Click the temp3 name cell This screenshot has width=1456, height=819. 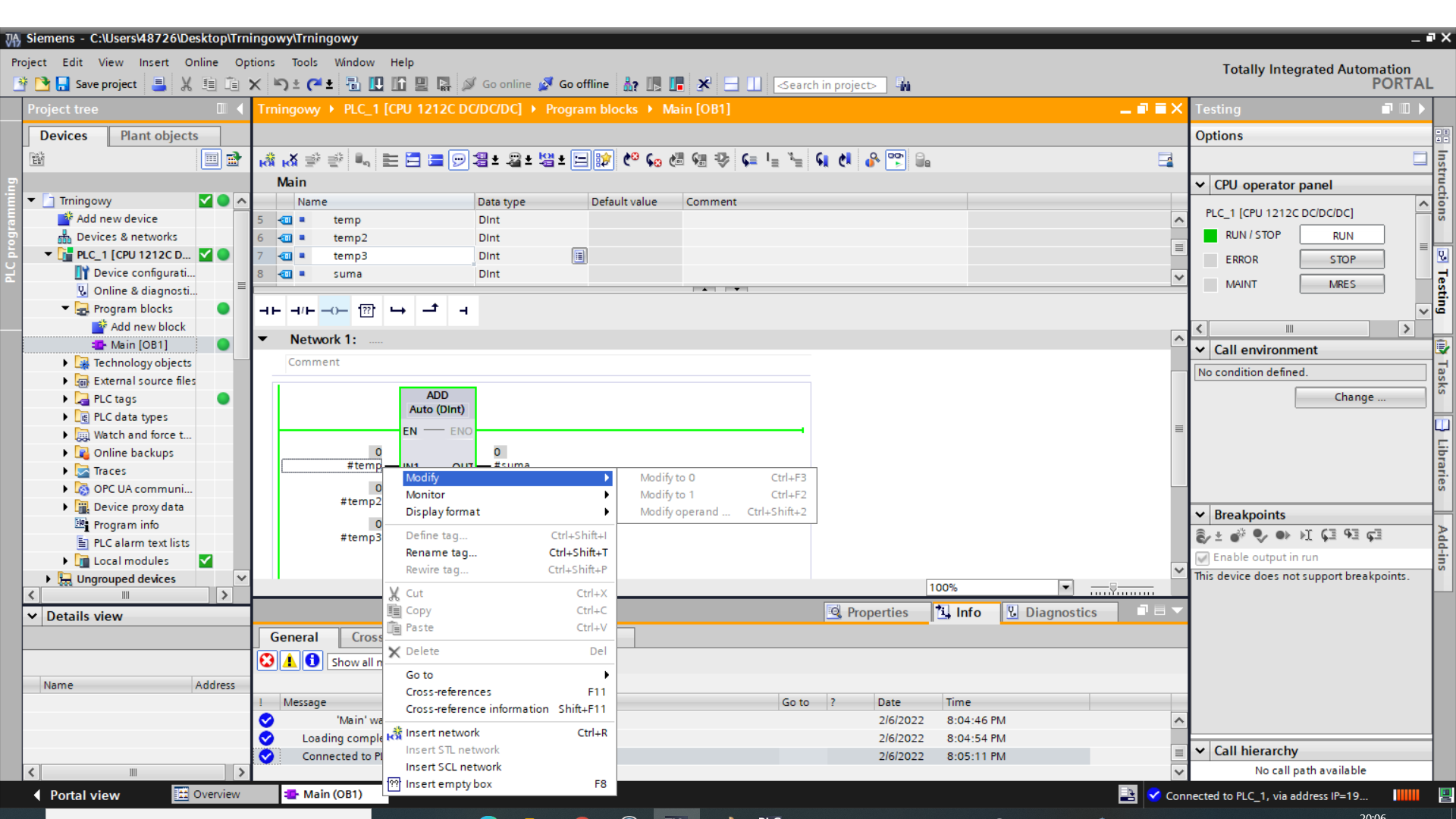[x=385, y=256]
